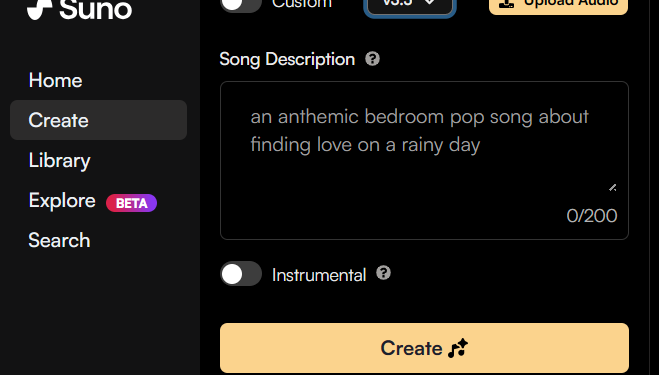Click the help icon beside Song Description

coord(372,59)
